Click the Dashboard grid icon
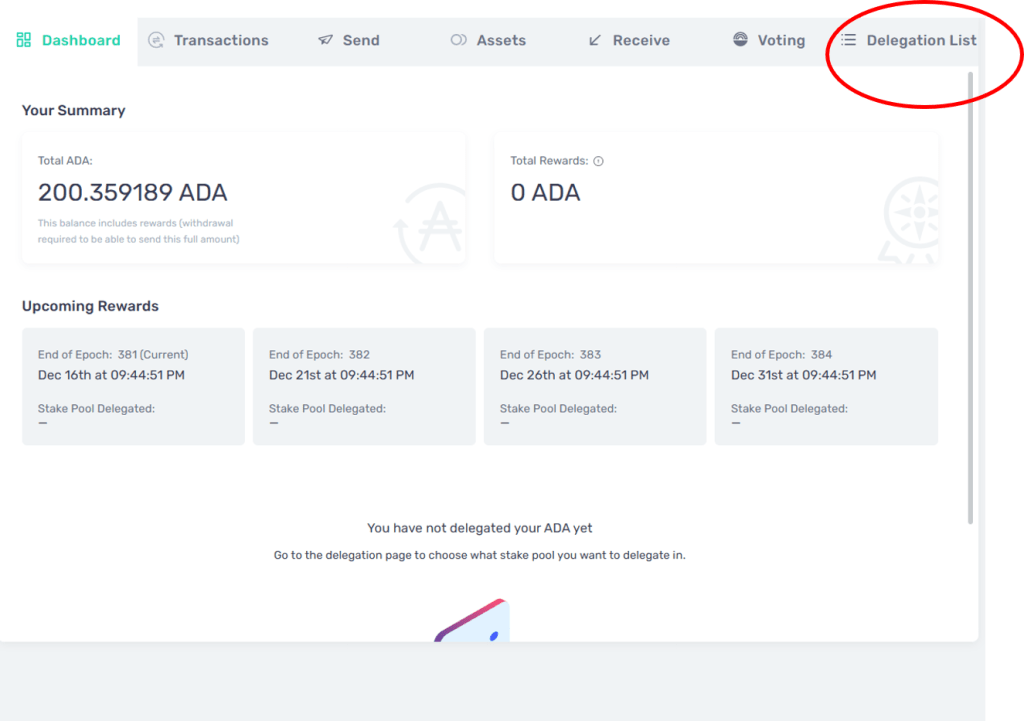This screenshot has height=721, width=1024. (x=24, y=41)
